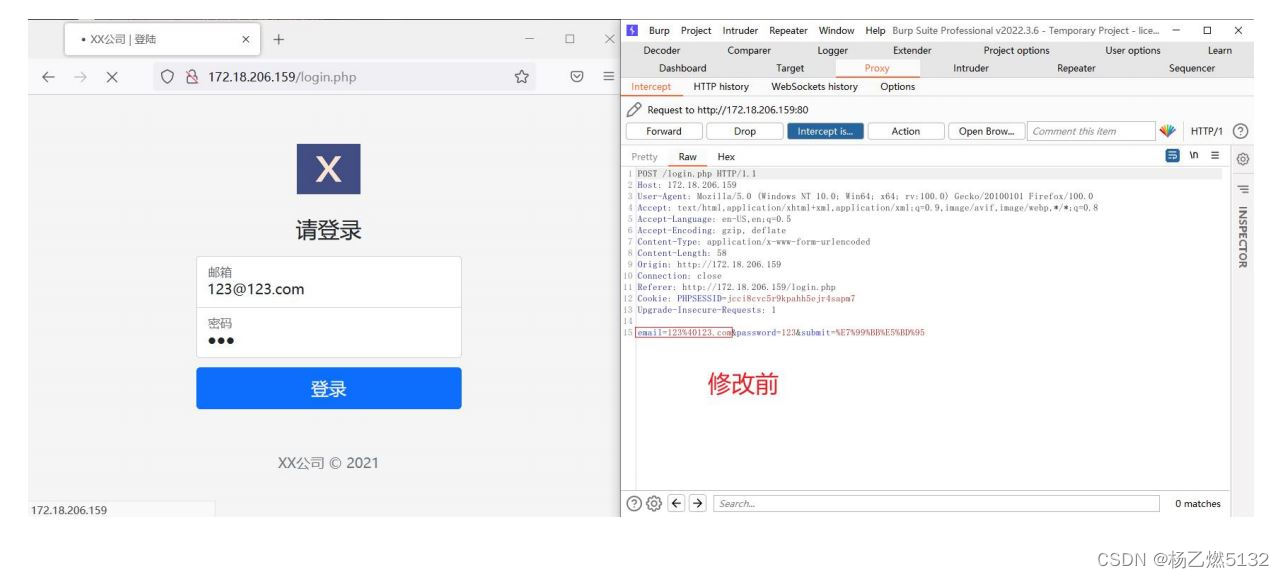Switch to the Learn tab
The width and height of the screenshot is (1284, 578).
1220,50
